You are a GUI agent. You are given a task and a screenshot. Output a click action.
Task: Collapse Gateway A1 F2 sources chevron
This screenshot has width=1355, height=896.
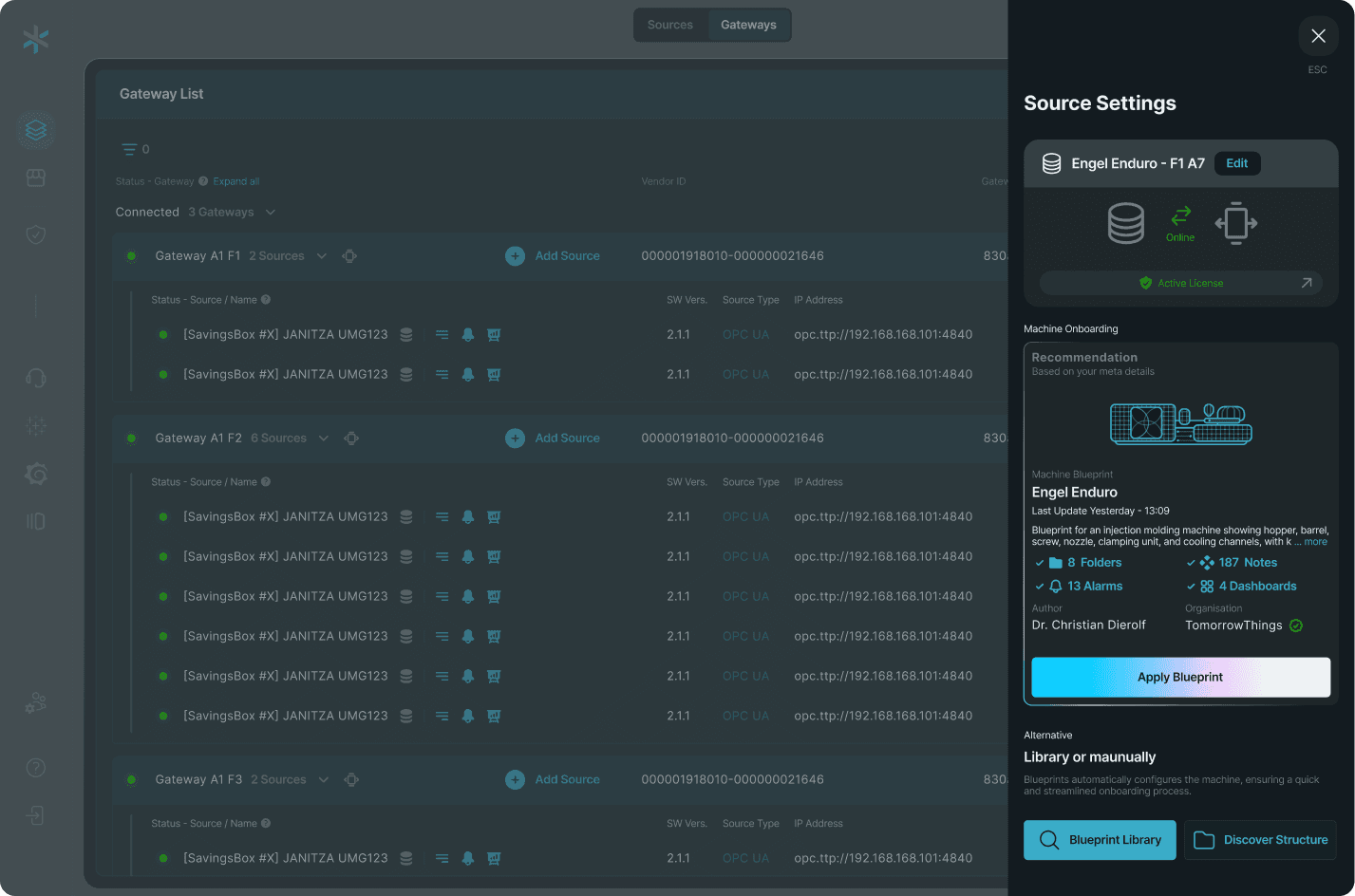(324, 439)
